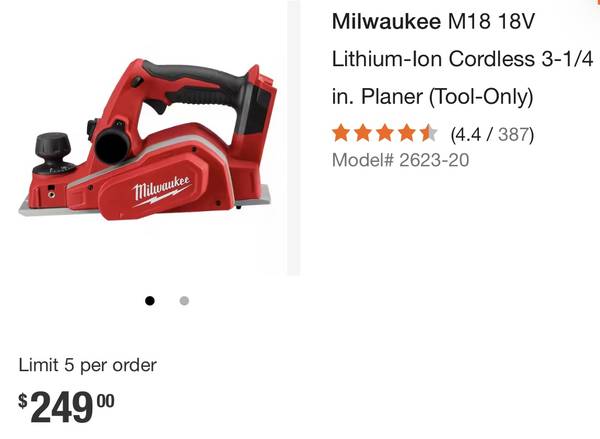
Task: Select the Model# 2623-20 text
Action: click(x=400, y=160)
